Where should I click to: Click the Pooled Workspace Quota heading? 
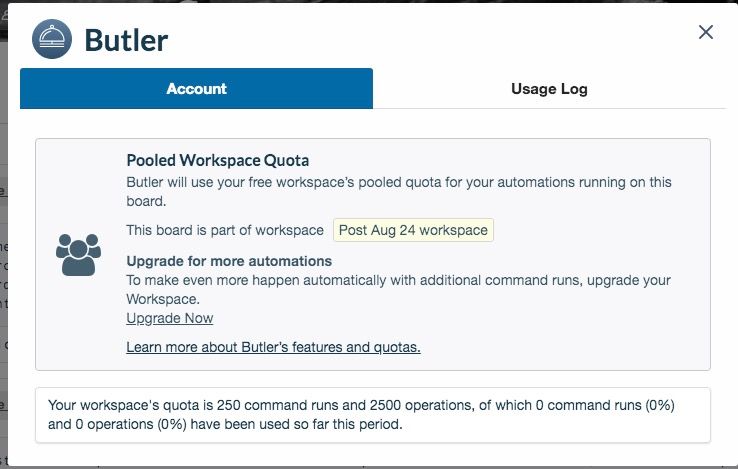click(x=217, y=161)
